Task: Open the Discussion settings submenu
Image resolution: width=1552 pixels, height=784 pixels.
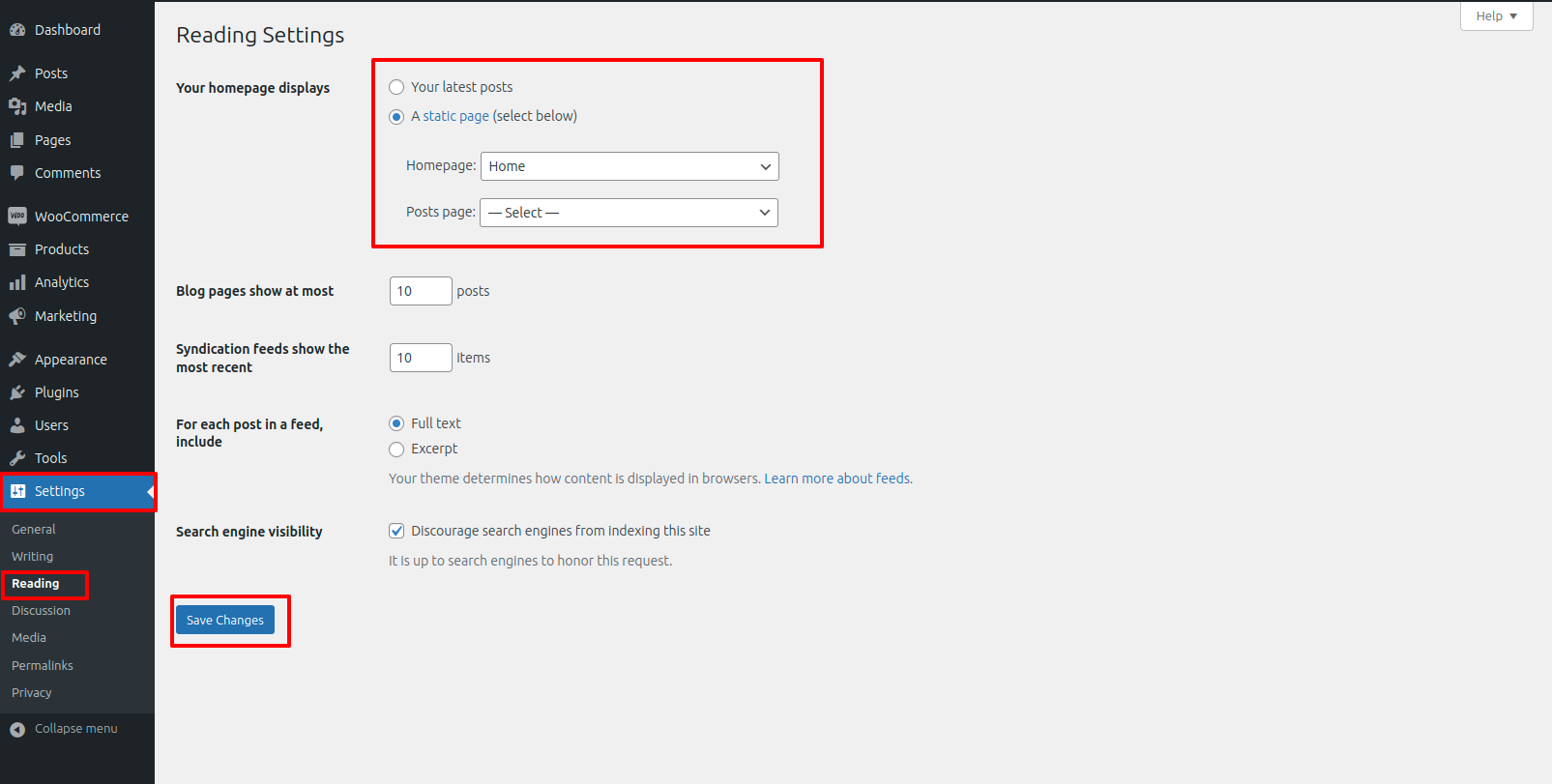Action: click(41, 611)
